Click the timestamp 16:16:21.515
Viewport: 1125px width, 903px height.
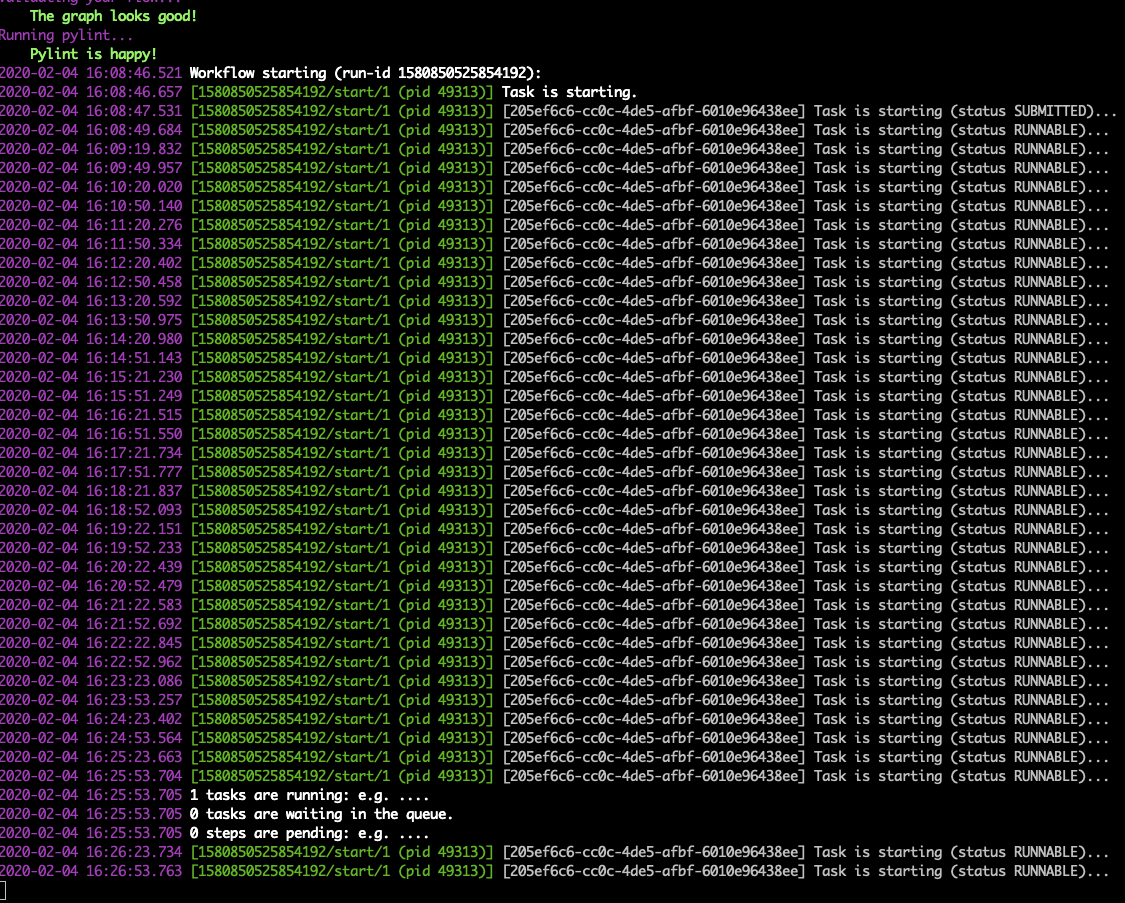(x=134, y=415)
